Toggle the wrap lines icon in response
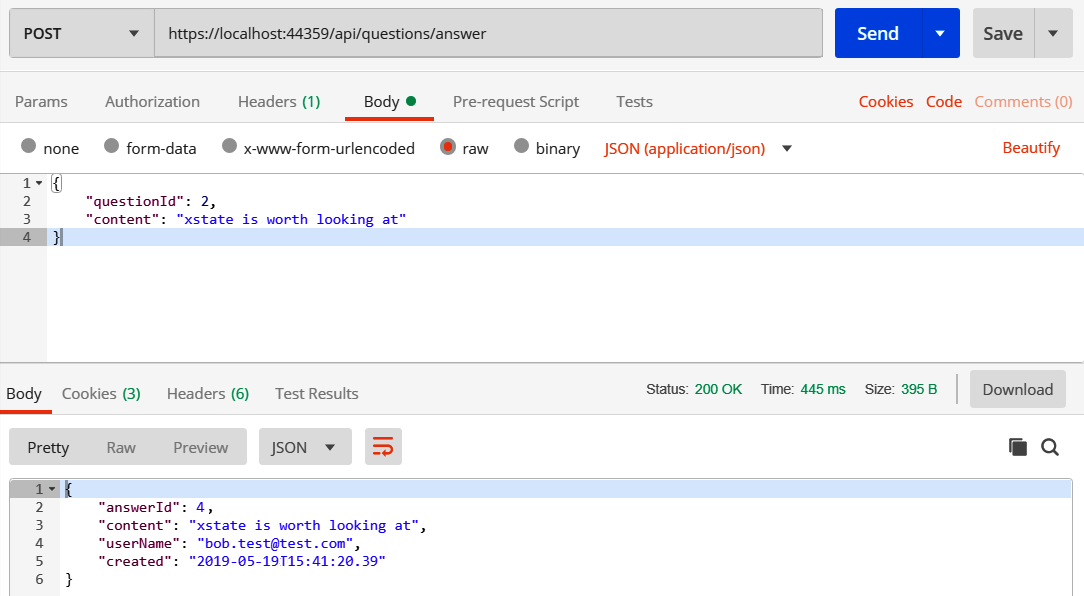The image size is (1084, 596). [x=383, y=447]
